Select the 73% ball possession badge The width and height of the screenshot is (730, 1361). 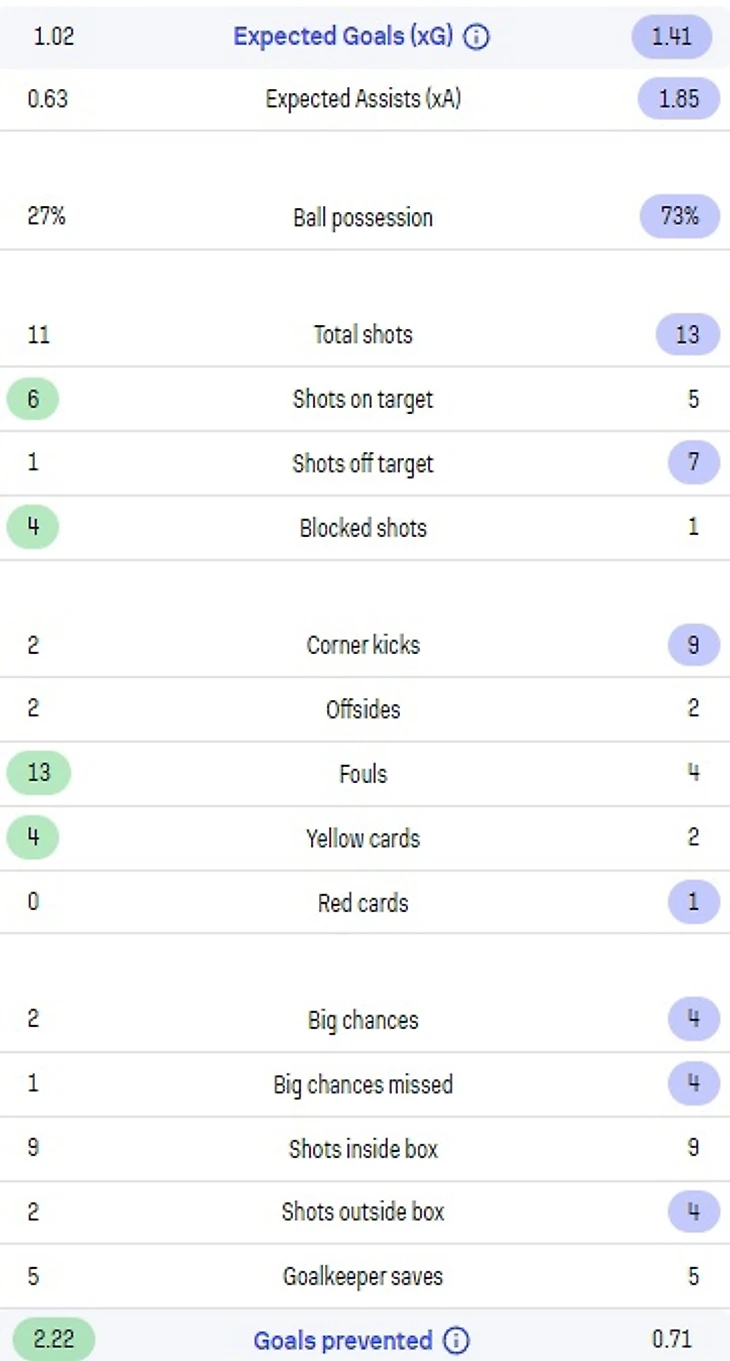678,217
